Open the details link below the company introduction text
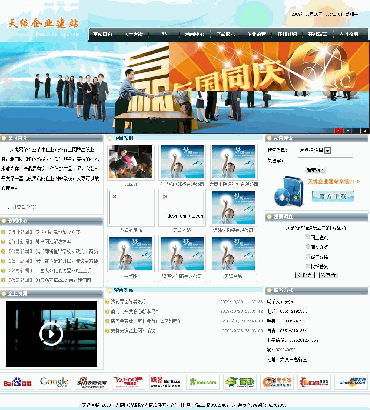This screenshot has width=370, height=410. (x=22, y=207)
